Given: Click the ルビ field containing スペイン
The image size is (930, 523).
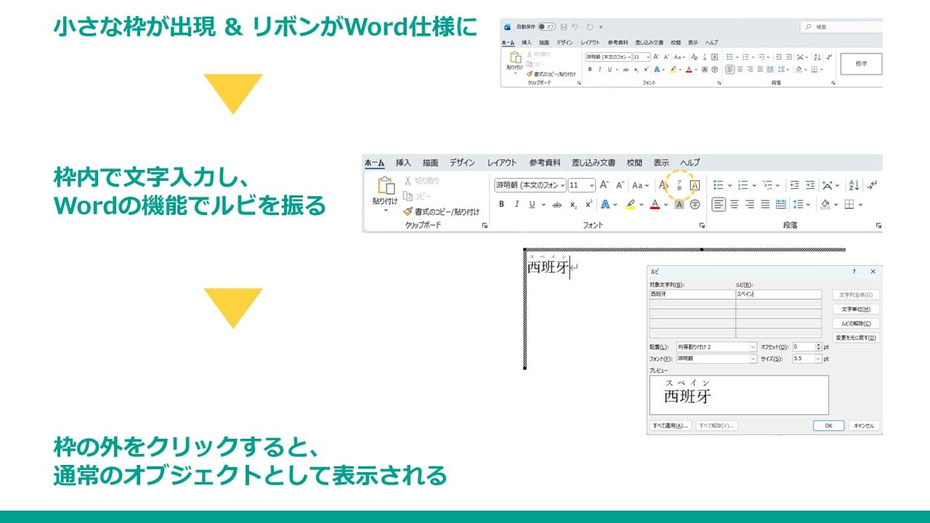Looking at the screenshot, I should click(x=778, y=294).
